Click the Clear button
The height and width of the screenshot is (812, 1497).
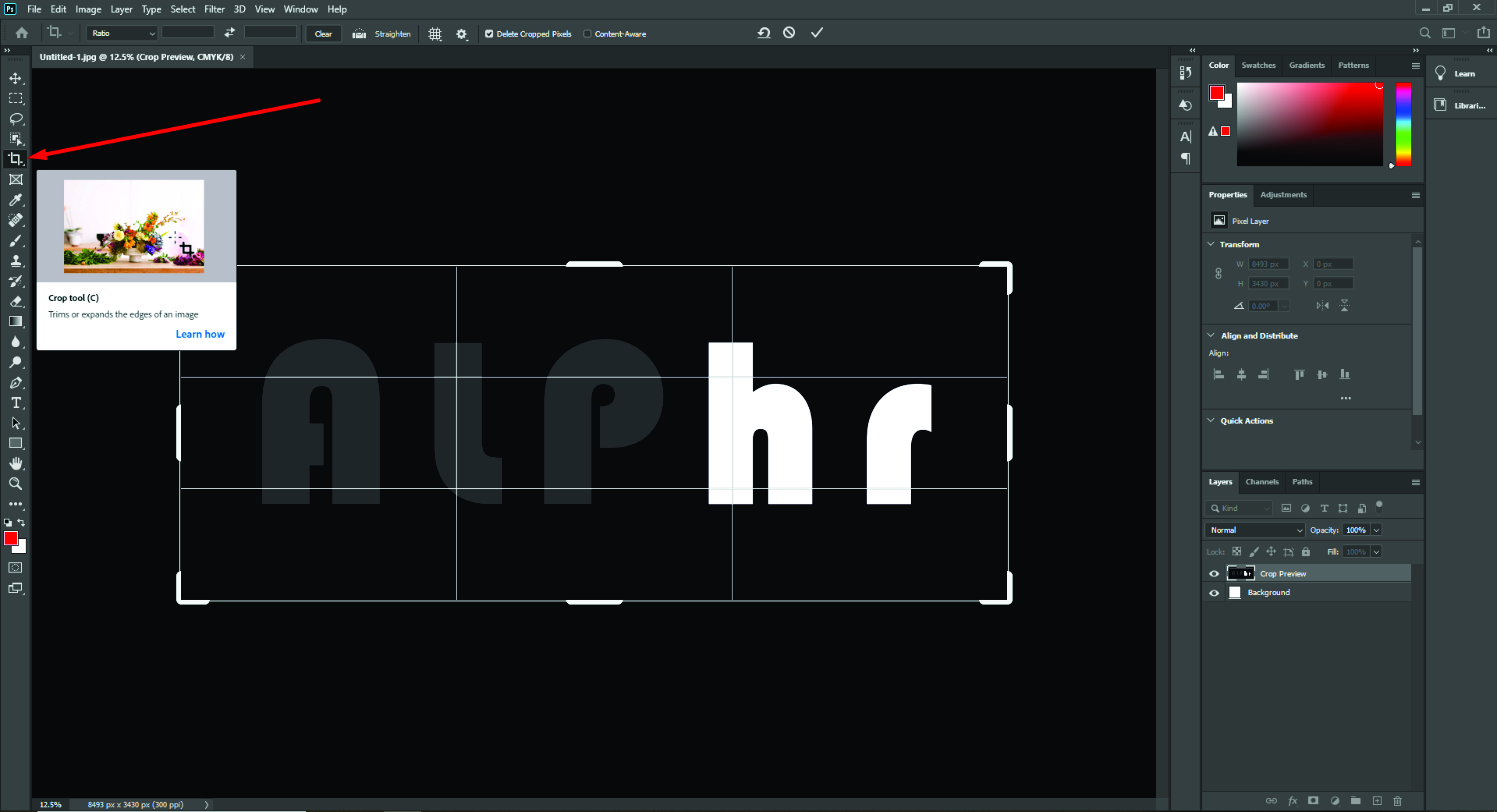click(x=323, y=34)
